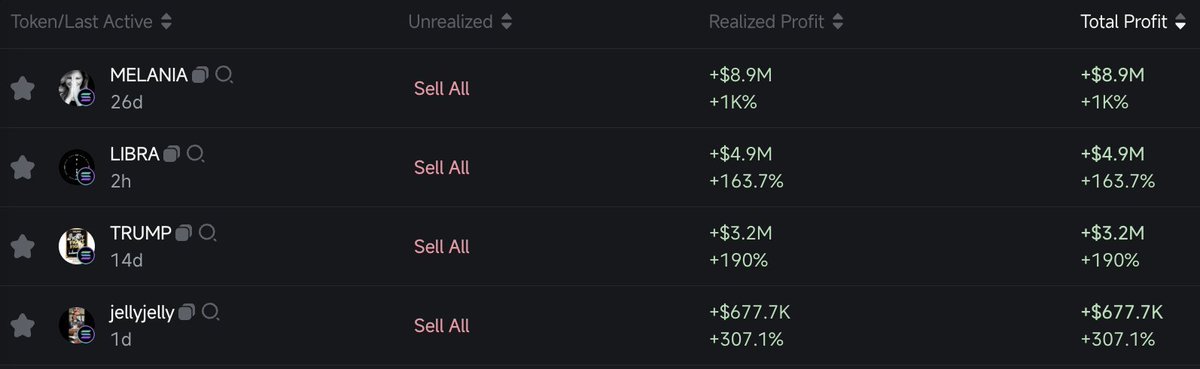This screenshot has height=369, width=1200.
Task: Toggle favorite star on jellyjelly row
Action: click(22, 325)
